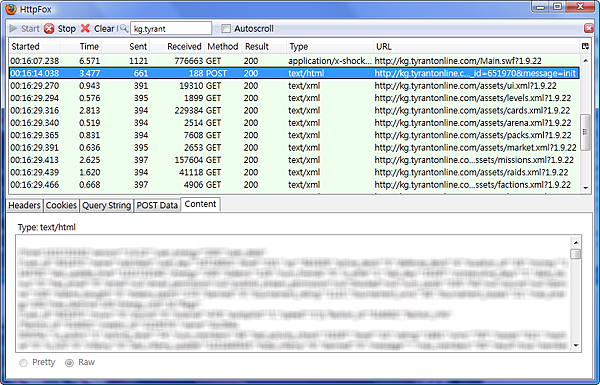Sort by the Received column header
This screenshot has width=600, height=385.
tap(177, 46)
